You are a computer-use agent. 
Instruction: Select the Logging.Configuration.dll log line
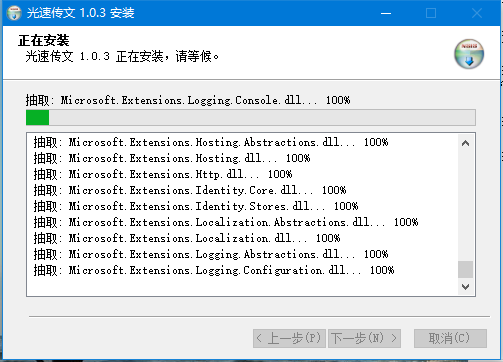tap(214, 270)
